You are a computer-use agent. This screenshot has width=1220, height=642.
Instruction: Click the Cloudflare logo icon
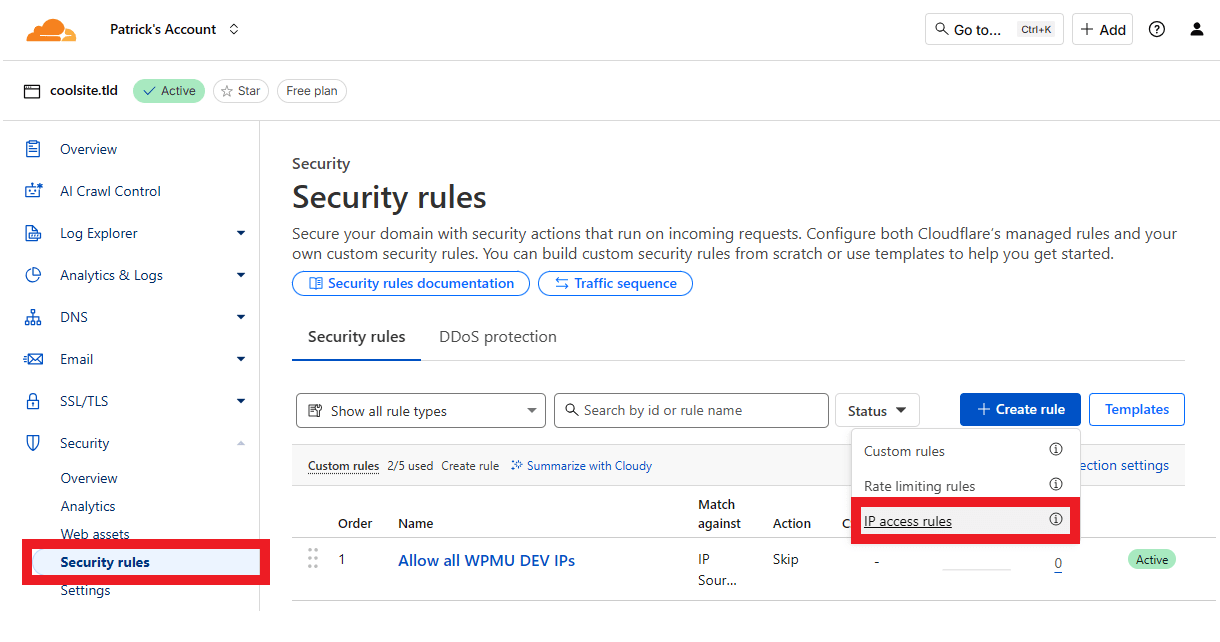tap(50, 30)
